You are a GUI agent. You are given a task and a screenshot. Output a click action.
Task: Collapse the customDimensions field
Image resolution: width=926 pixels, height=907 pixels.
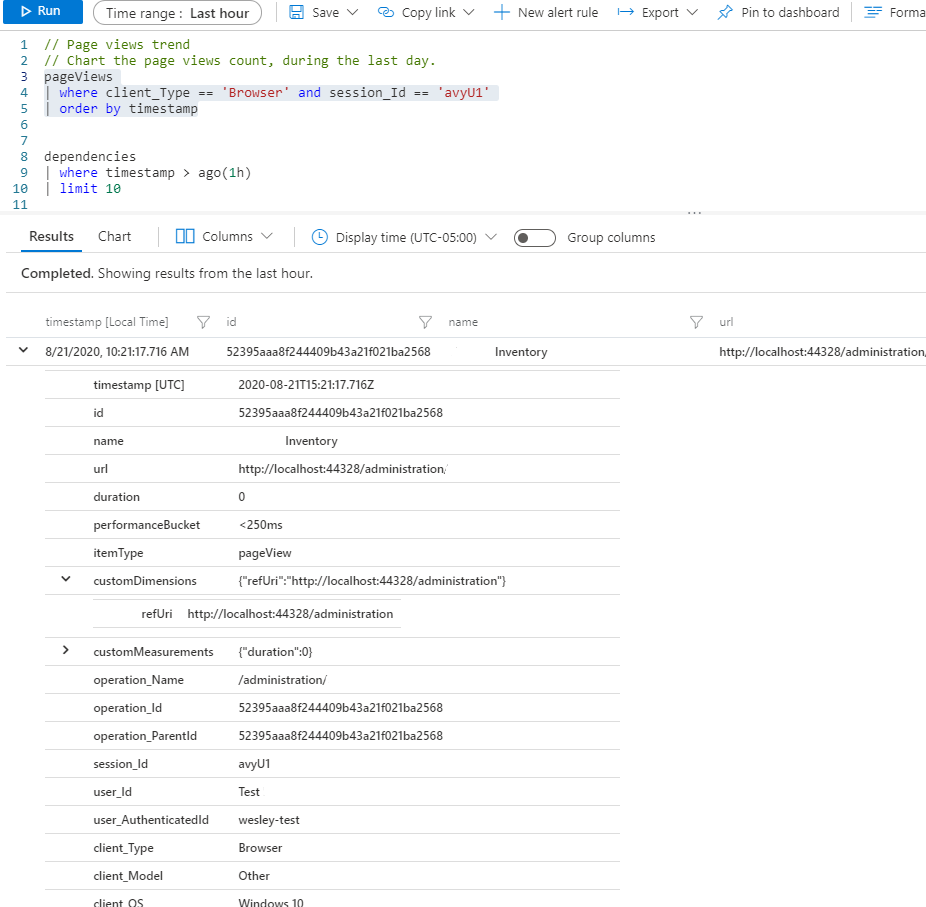pos(65,580)
